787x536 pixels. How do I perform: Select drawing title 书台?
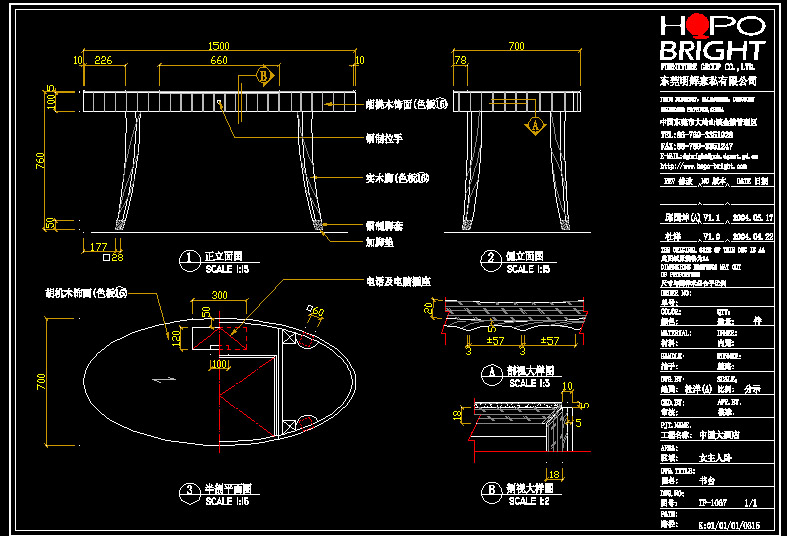tap(707, 480)
